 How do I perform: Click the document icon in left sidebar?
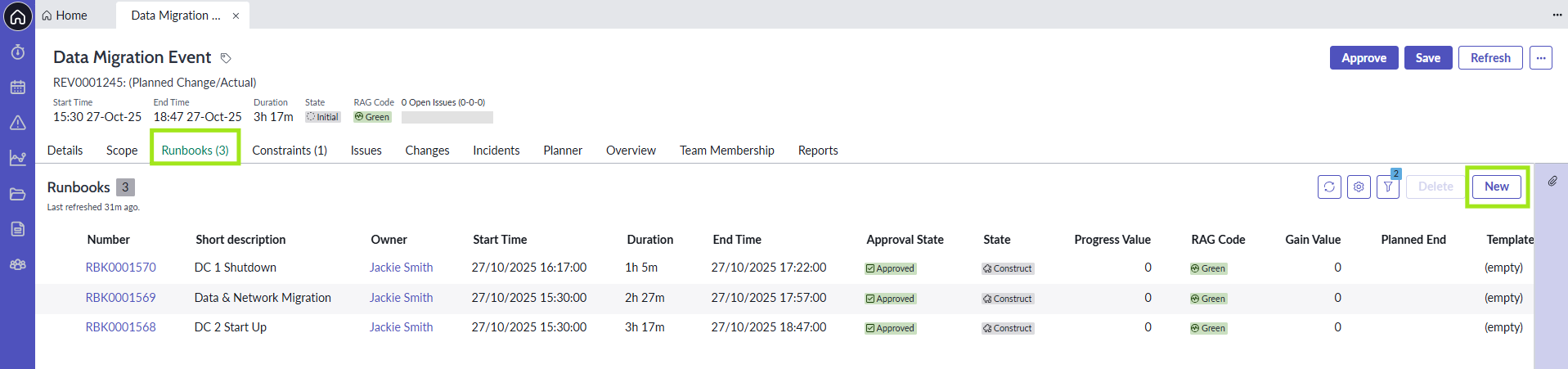[18, 229]
